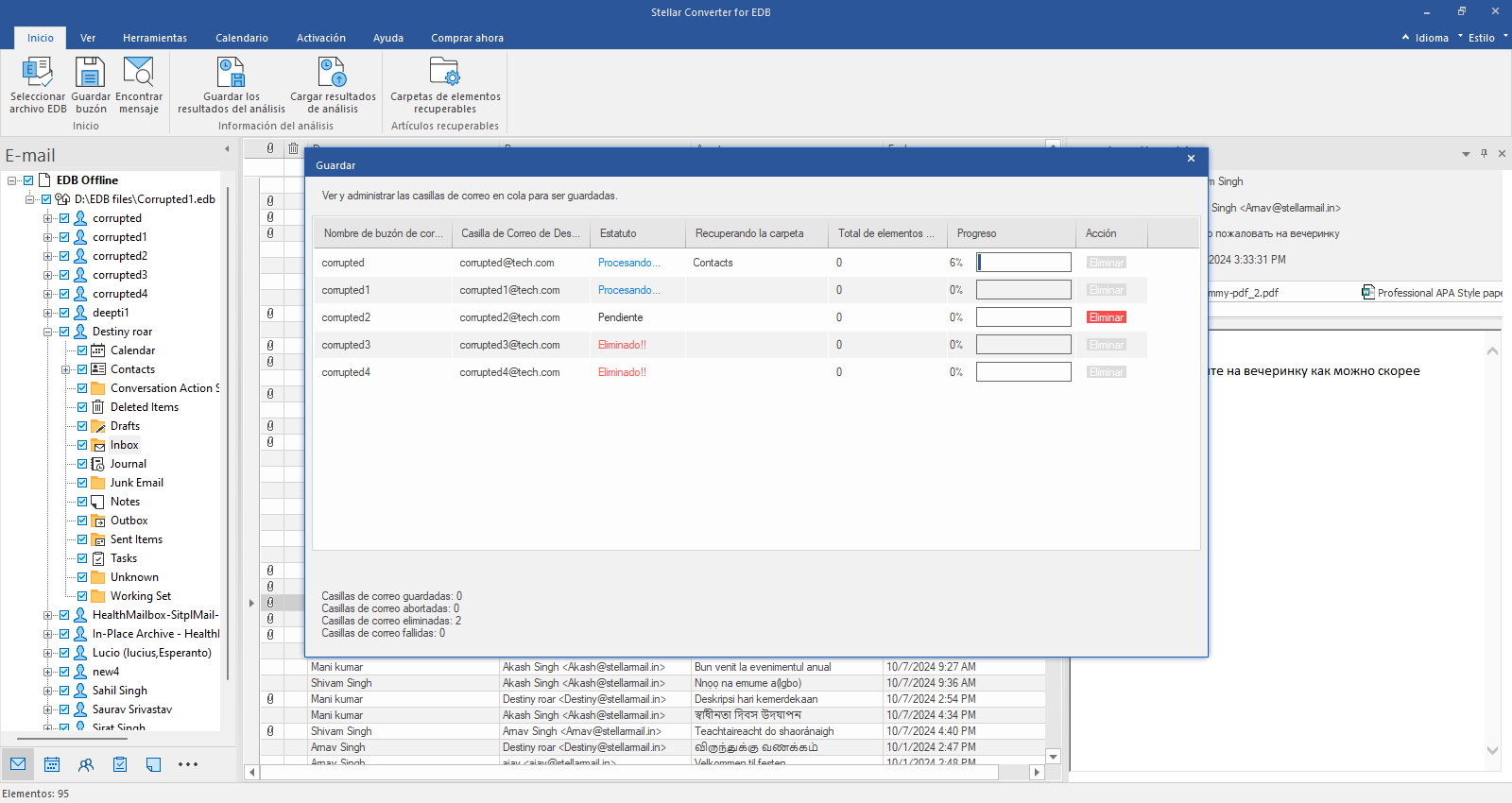
Task: Select Sent Items folder in tree
Action: coord(136,539)
